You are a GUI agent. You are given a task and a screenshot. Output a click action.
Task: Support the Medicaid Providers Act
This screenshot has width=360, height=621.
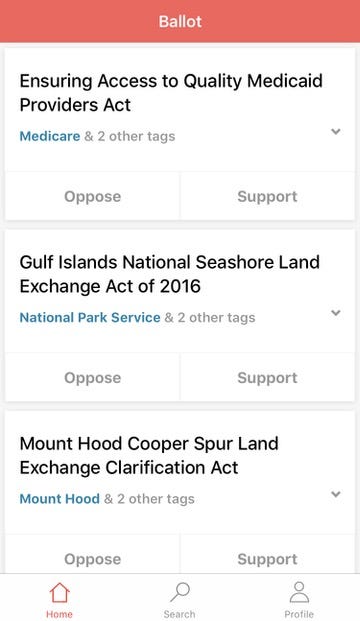click(267, 196)
